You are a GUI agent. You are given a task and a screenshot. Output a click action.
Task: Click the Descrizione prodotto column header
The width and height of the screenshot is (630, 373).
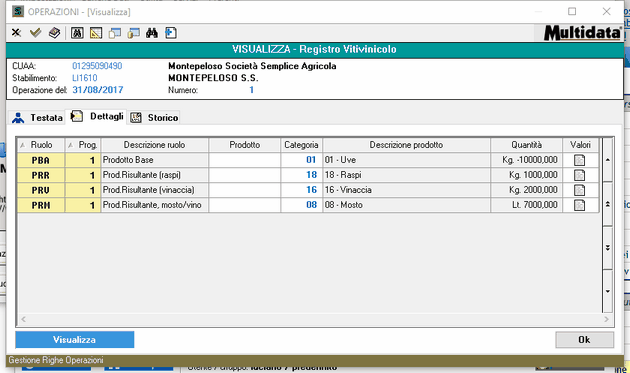(406, 145)
